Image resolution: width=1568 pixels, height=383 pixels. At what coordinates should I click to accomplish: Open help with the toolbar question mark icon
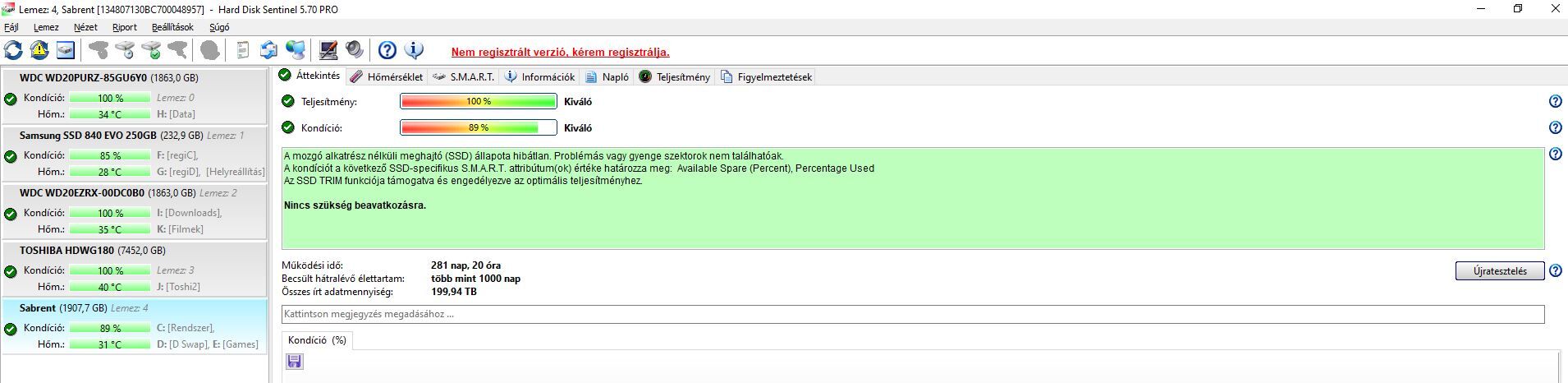pos(387,50)
